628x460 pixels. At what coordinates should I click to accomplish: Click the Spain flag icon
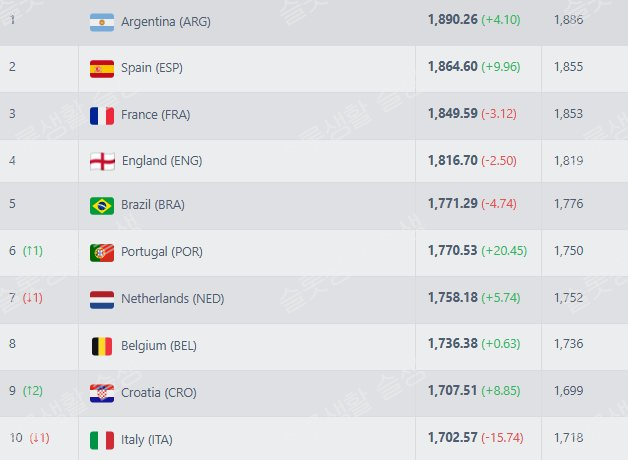[102, 69]
